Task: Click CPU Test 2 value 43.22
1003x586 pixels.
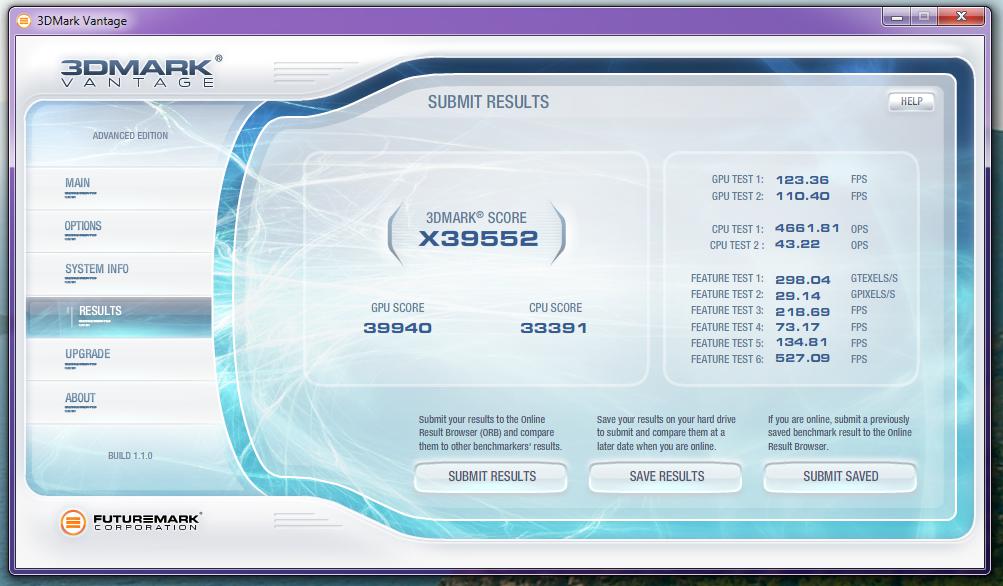Action: (x=797, y=244)
